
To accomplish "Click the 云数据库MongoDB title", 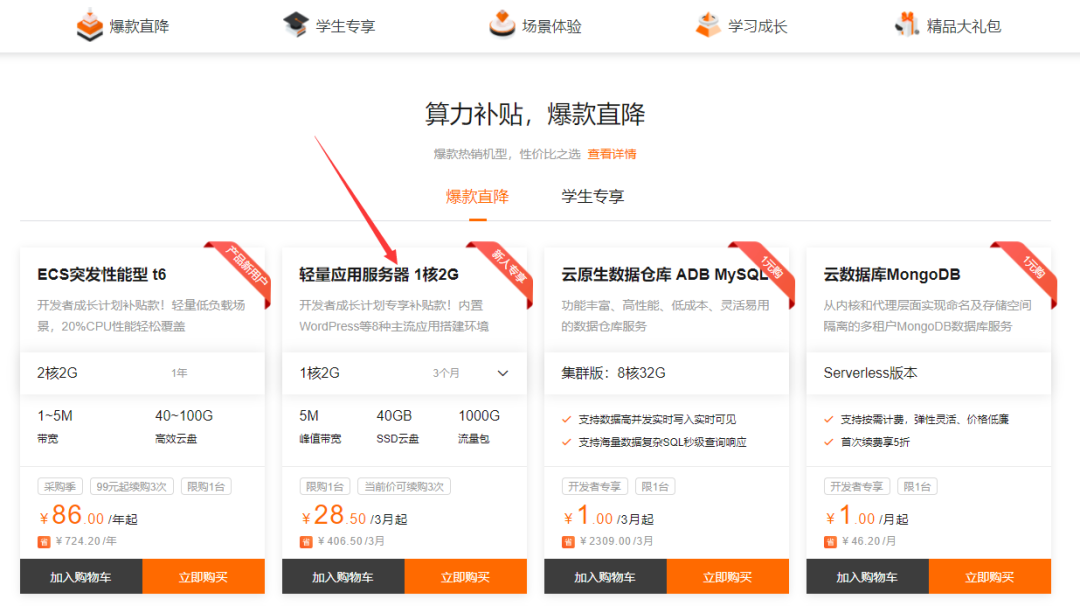I will 892,275.
